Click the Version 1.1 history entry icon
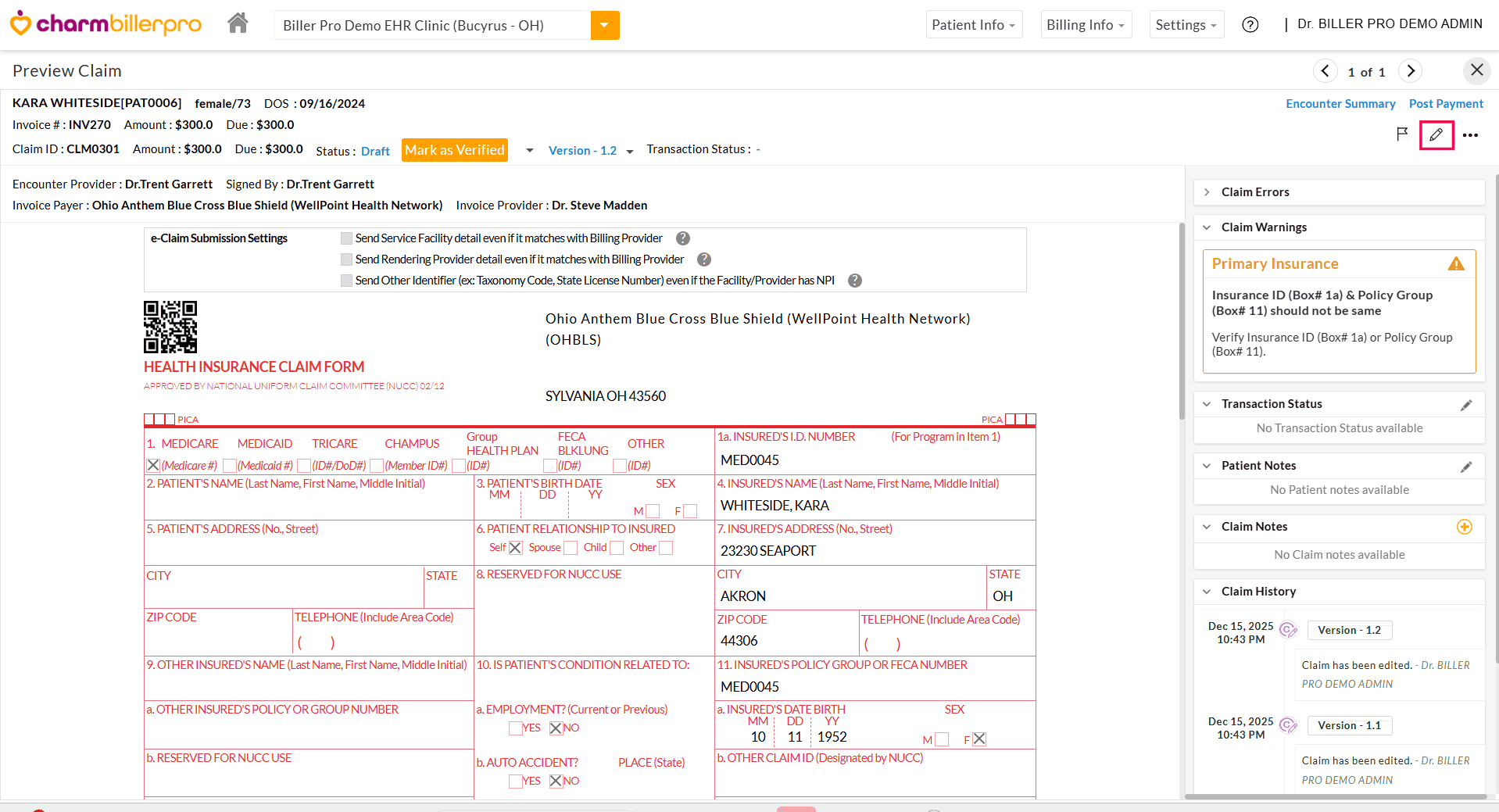The width and height of the screenshot is (1499, 812). coord(1288,725)
